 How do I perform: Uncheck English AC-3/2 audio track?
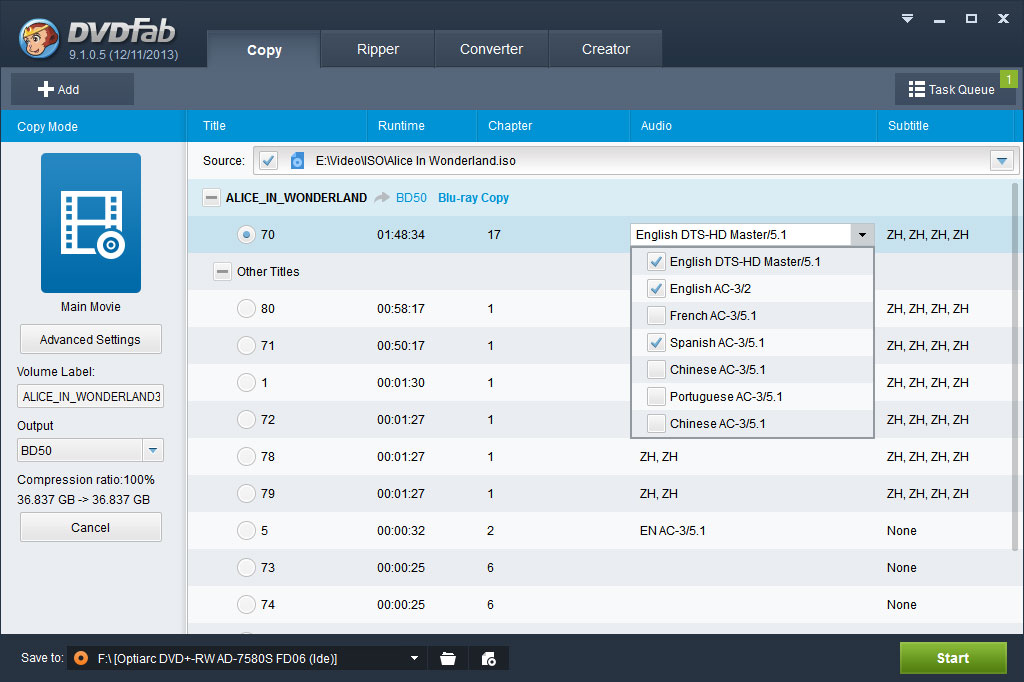point(656,289)
